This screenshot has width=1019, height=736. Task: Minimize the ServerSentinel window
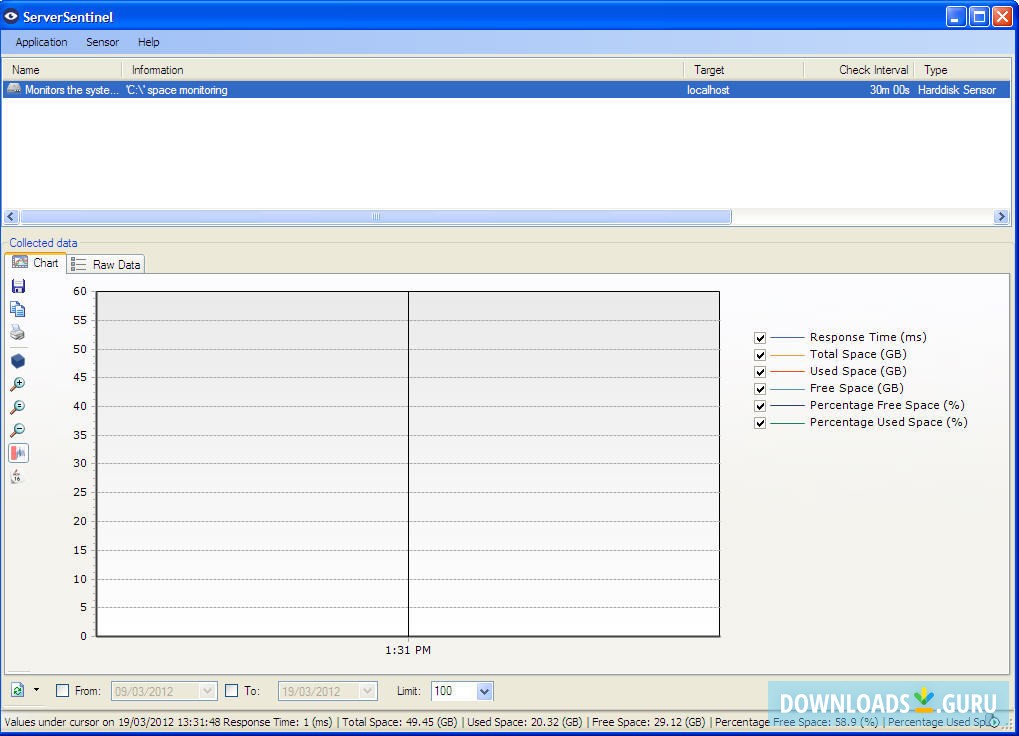[x=955, y=16]
